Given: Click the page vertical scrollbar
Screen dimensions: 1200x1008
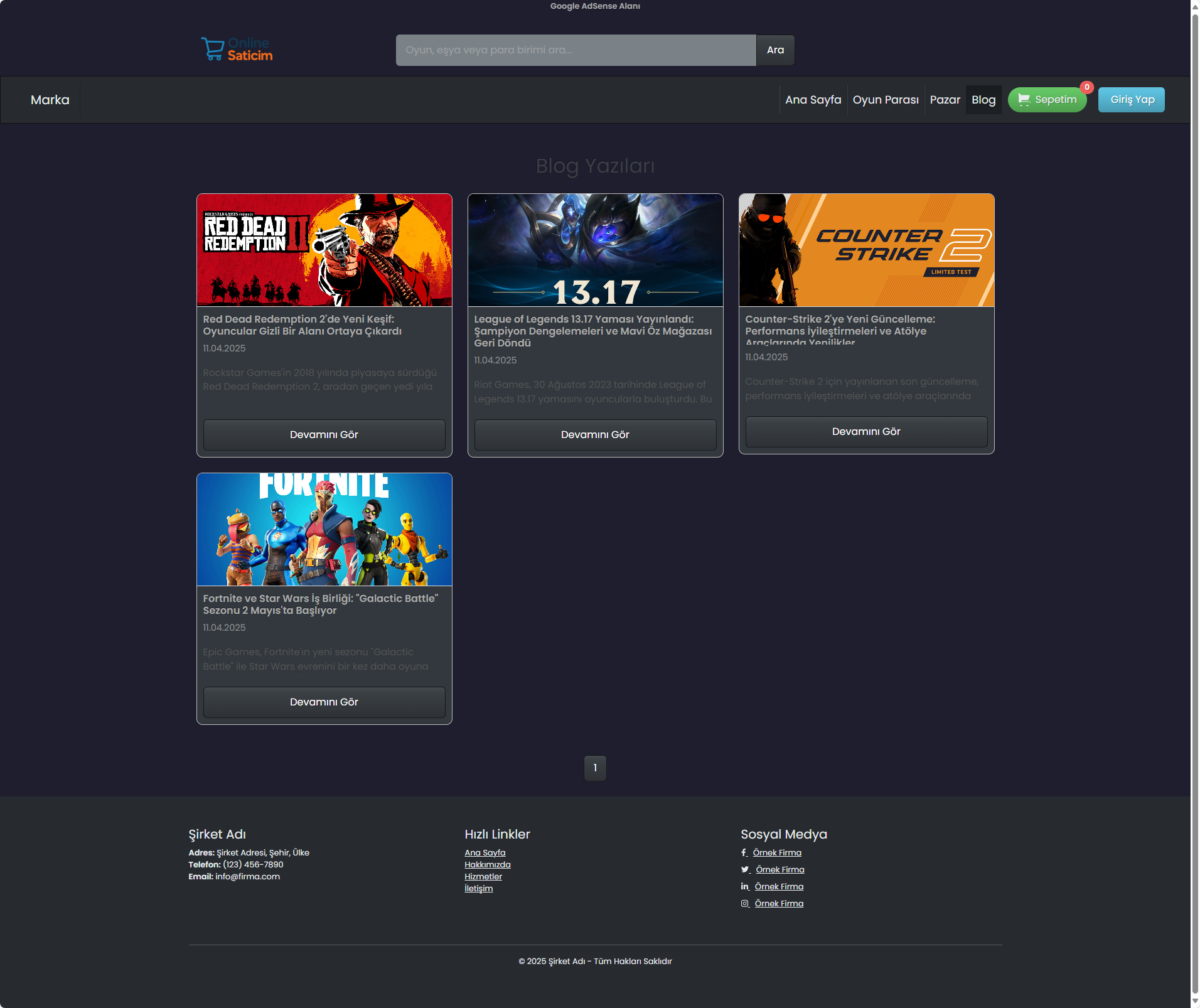Looking at the screenshot, I should pos(1195,504).
